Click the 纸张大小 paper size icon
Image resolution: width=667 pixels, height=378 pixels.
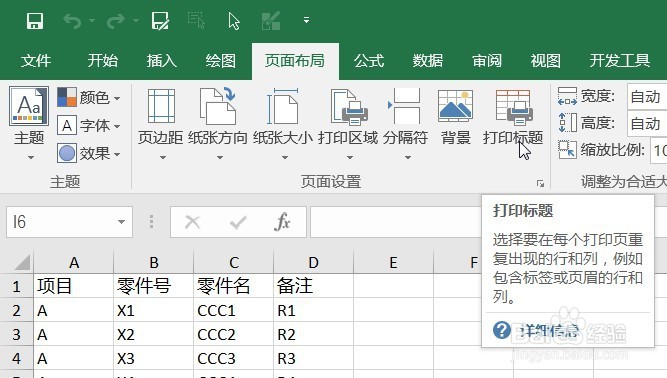[x=282, y=106]
